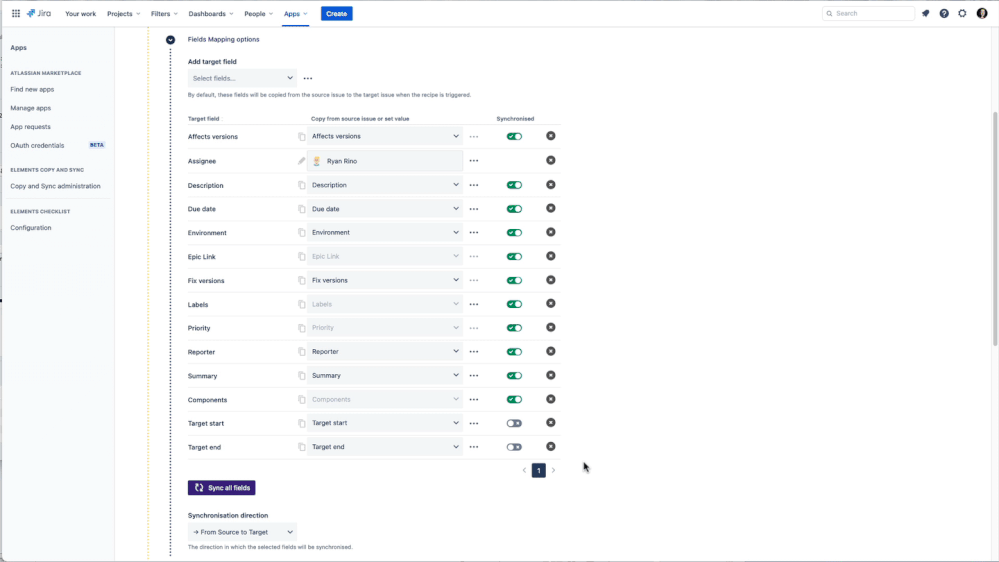This screenshot has width=999, height=562.
Task: Click into the Search field
Action: coord(870,14)
